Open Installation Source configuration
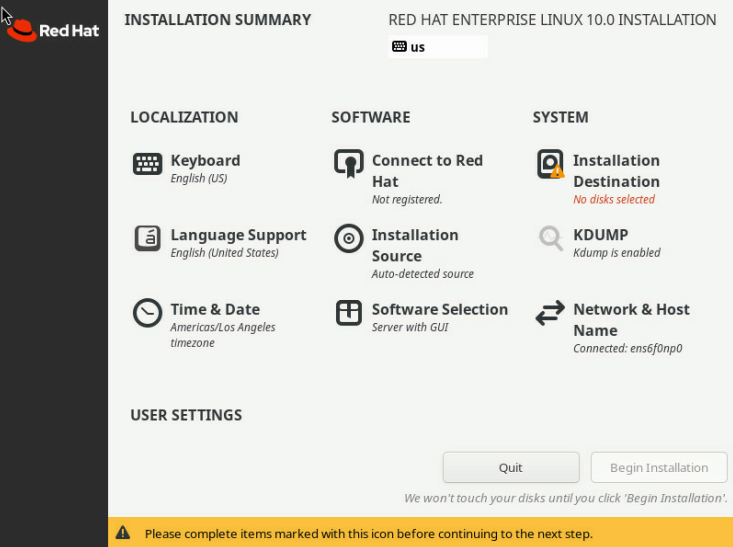This screenshot has width=733, height=547. click(x=415, y=245)
